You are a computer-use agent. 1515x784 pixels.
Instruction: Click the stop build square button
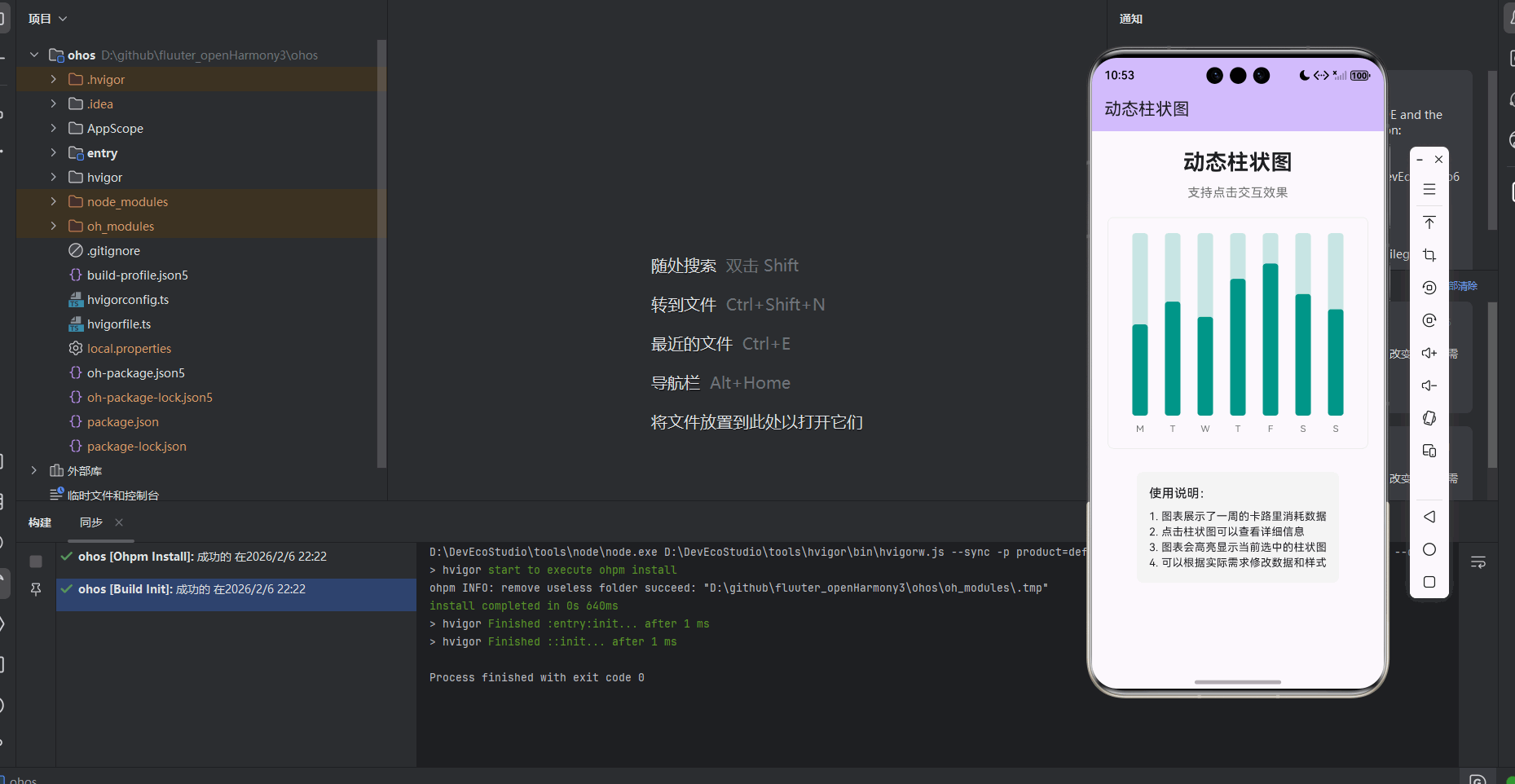pyautogui.click(x=36, y=562)
